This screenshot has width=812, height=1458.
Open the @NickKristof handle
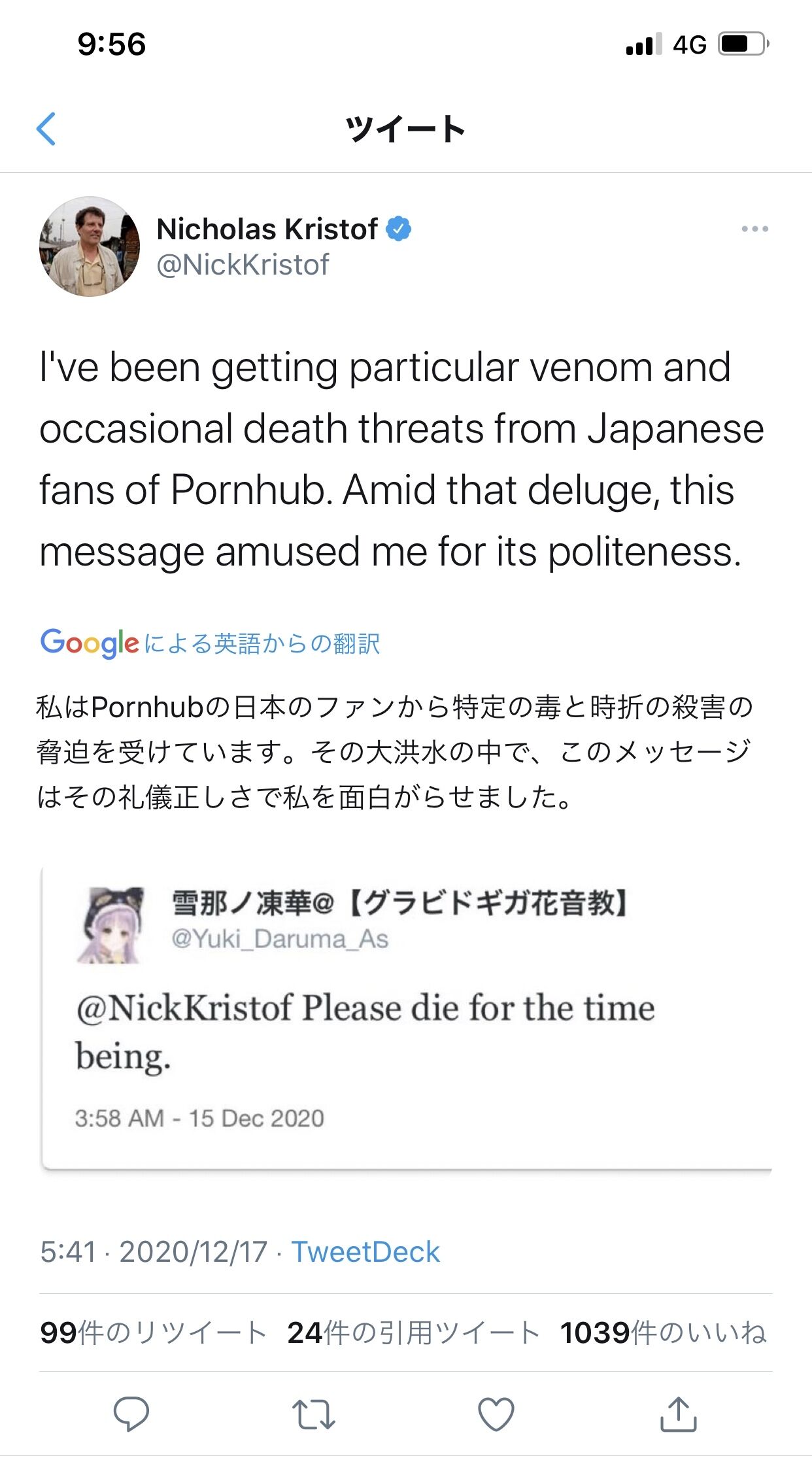point(243,265)
